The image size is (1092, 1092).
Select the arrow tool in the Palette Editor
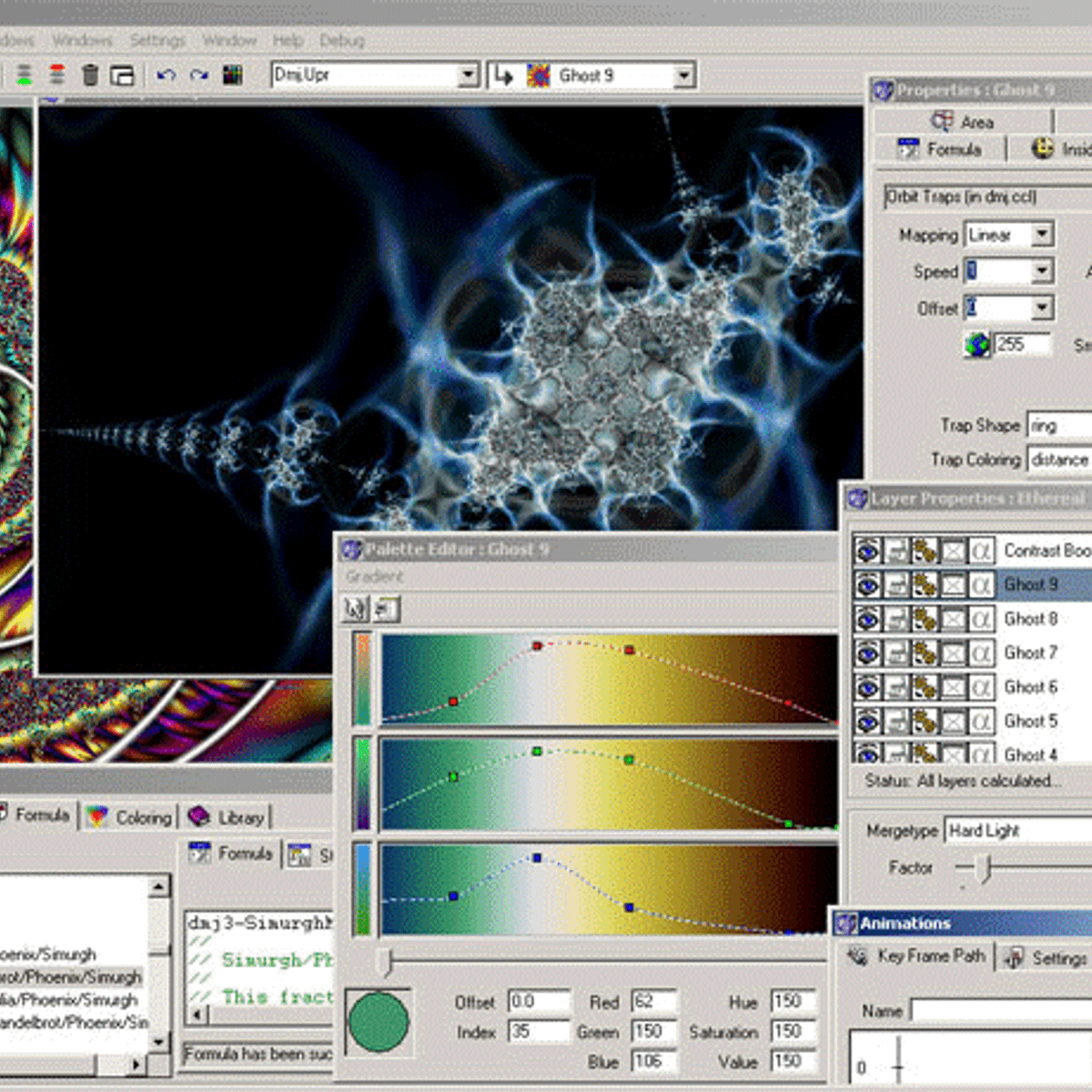coord(354,610)
